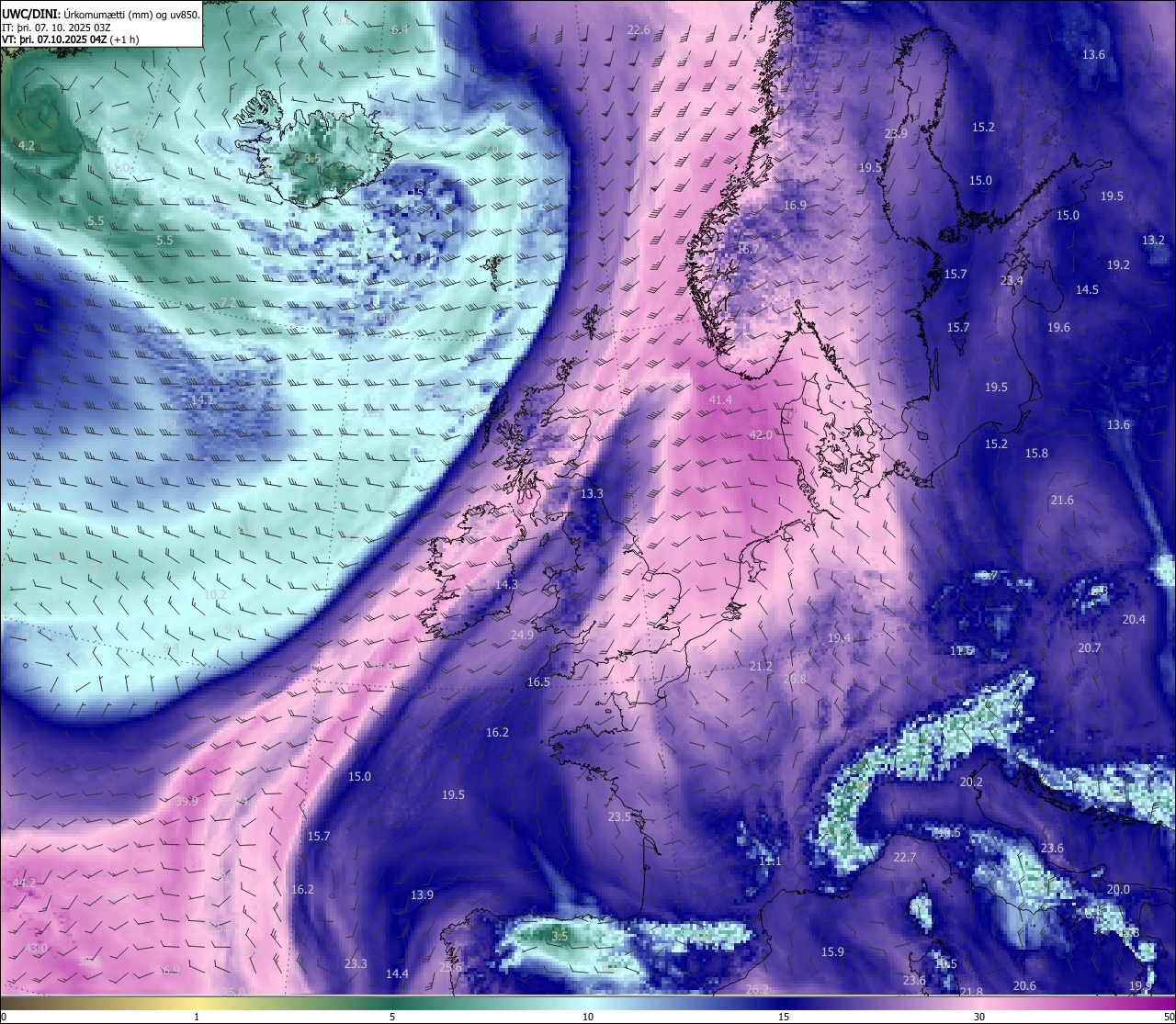Click the 14.1 value over the Atlantic
The image size is (1176, 1024).
pos(202,400)
